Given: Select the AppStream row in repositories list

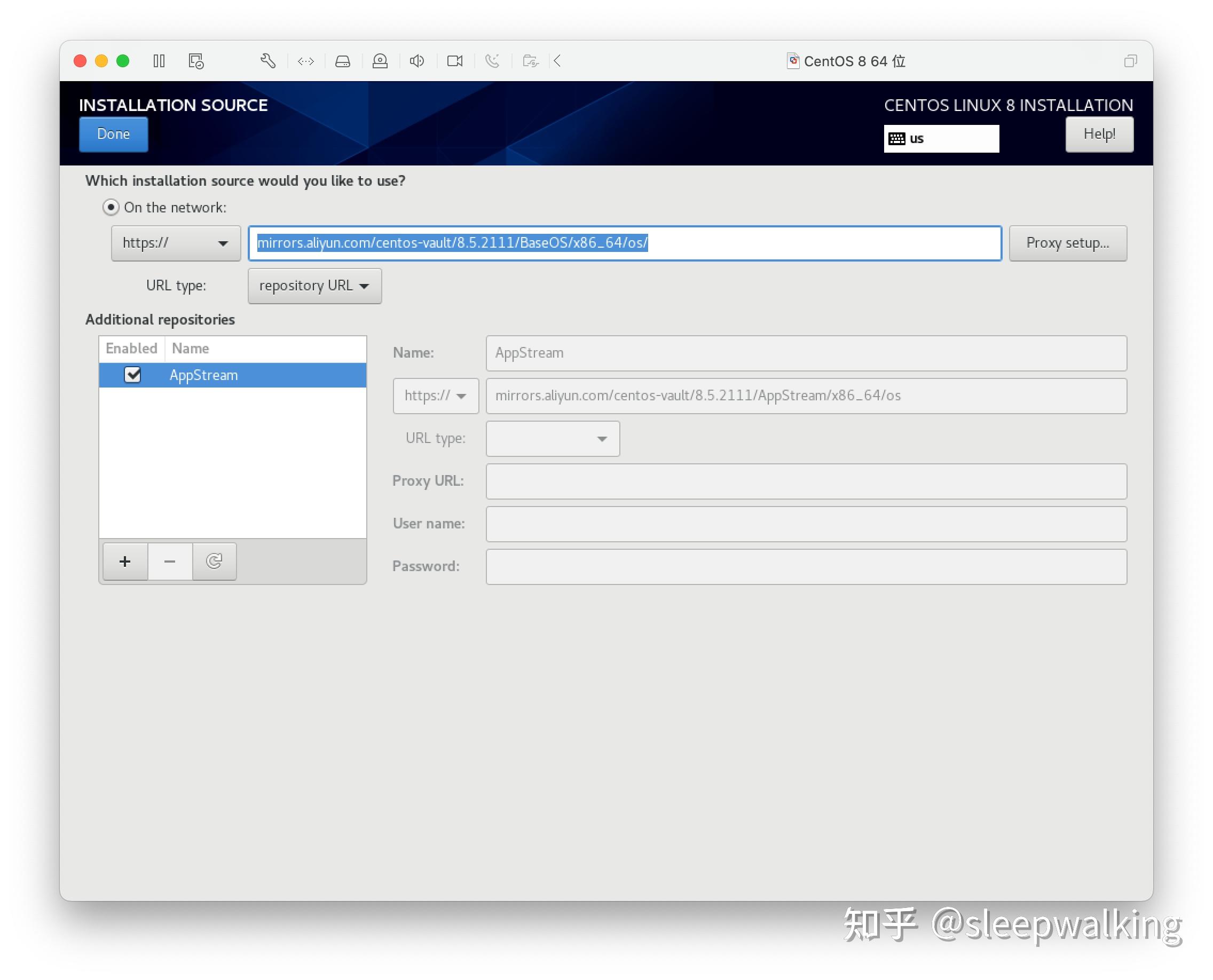Looking at the screenshot, I should pos(233,375).
